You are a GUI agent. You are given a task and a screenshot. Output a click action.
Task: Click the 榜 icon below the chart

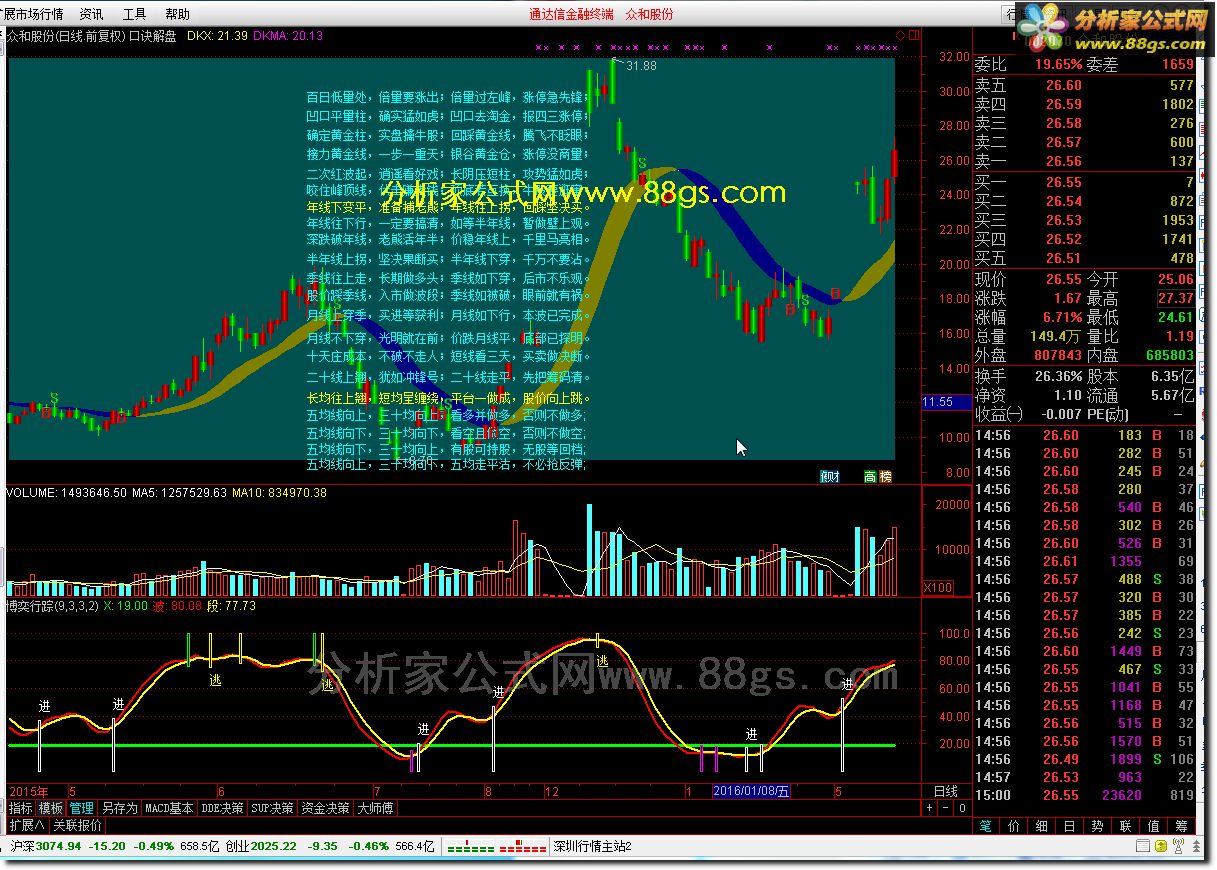[x=885, y=477]
